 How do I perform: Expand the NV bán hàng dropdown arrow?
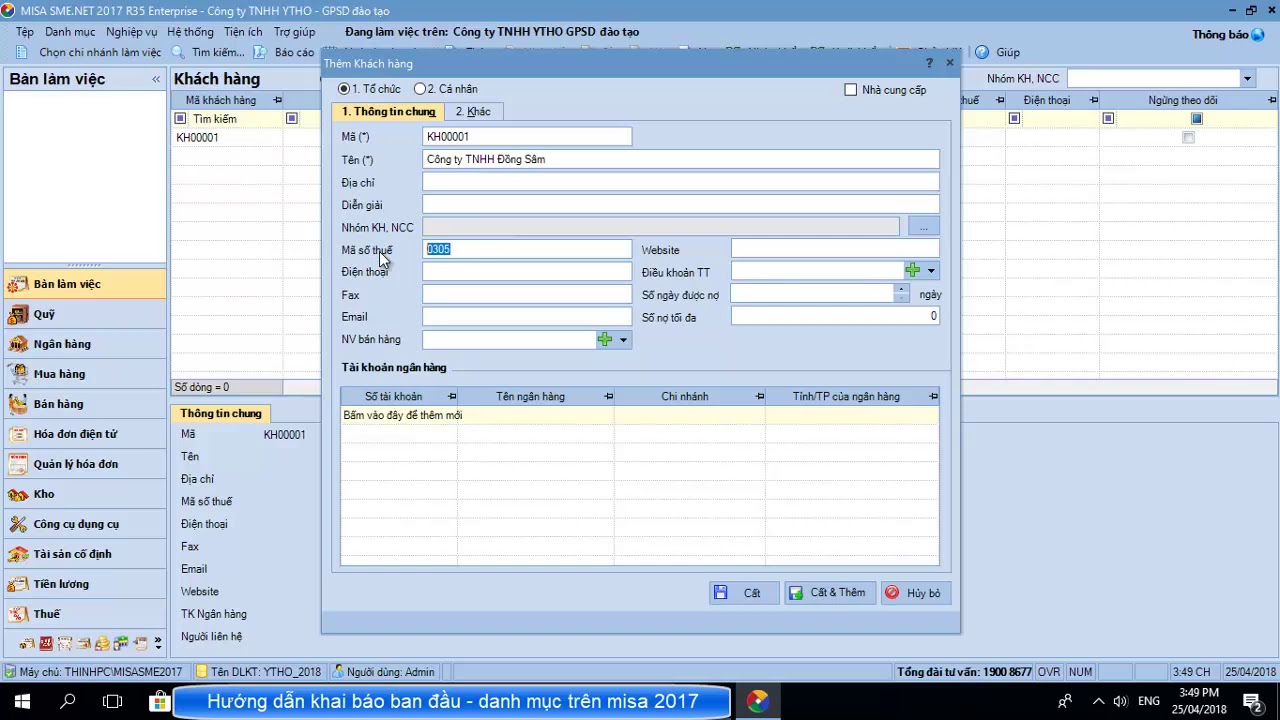[623, 340]
